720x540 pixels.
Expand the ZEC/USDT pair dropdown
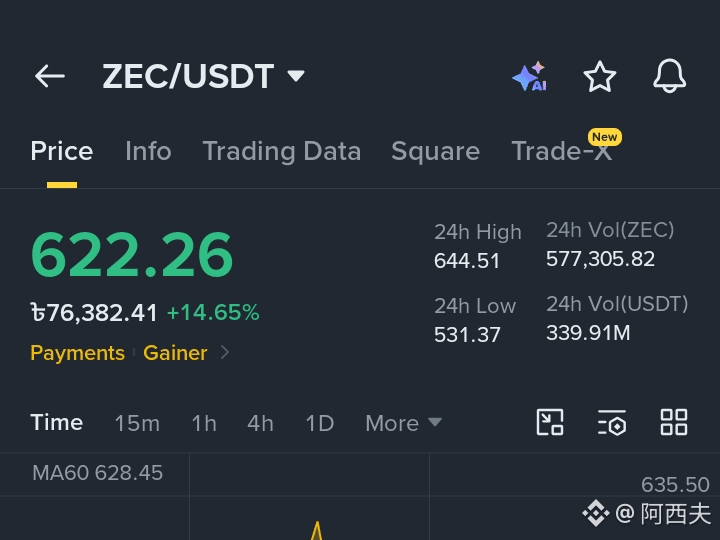[x=296, y=76]
